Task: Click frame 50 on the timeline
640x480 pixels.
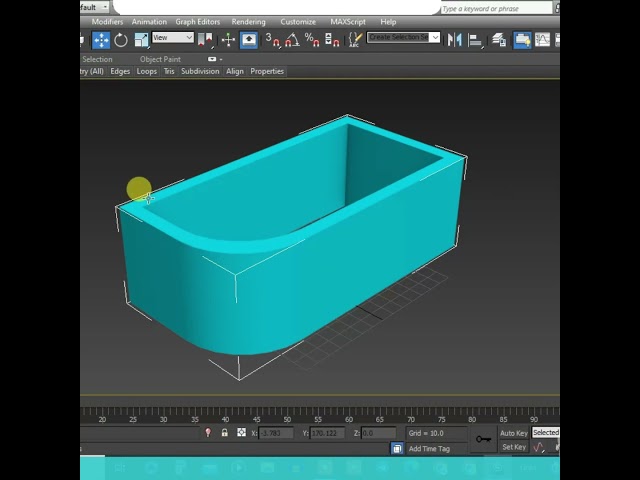Action: tap(287, 420)
